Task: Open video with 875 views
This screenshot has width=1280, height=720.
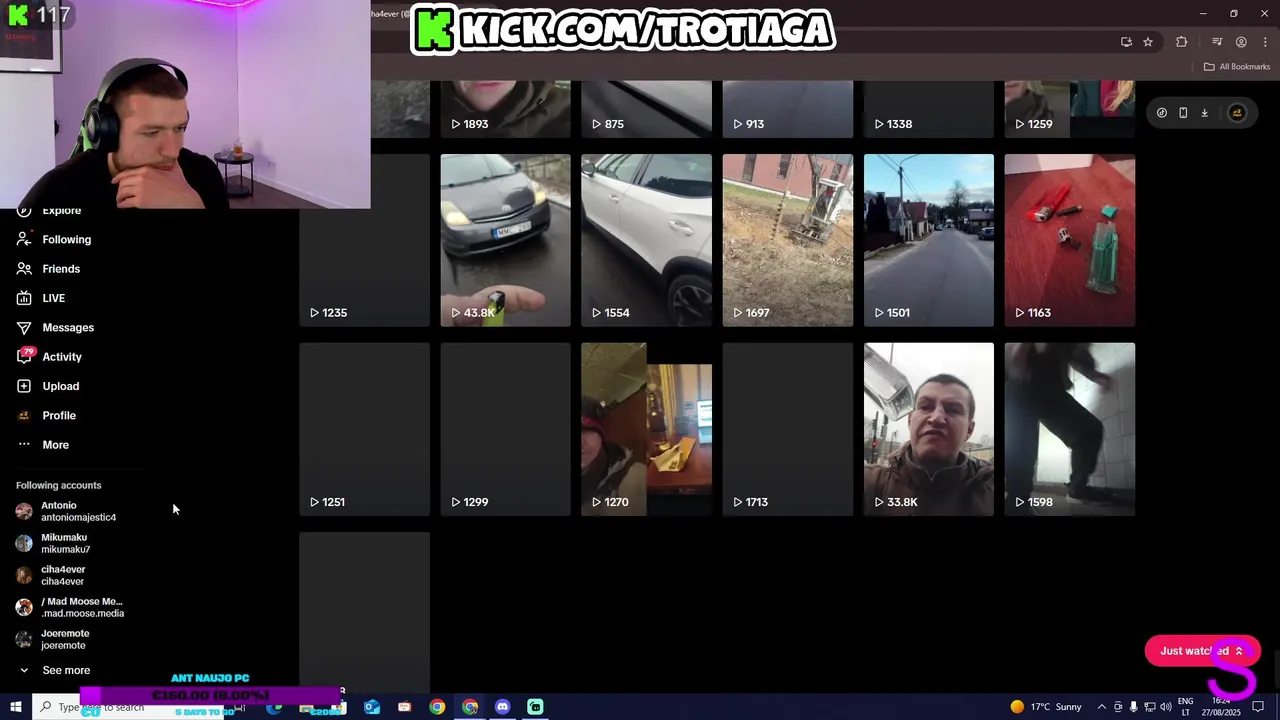Action: (646, 109)
